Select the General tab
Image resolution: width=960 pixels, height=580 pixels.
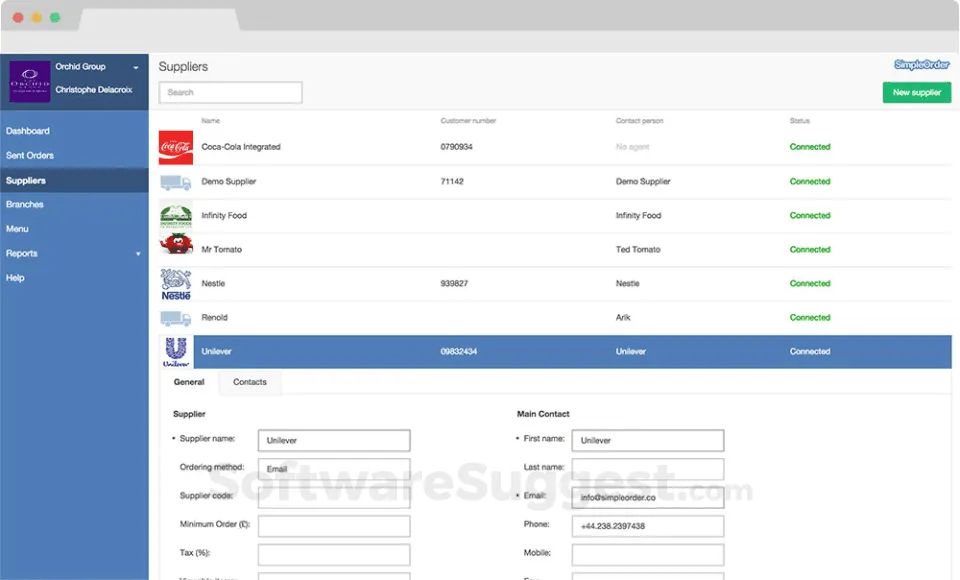(188, 382)
